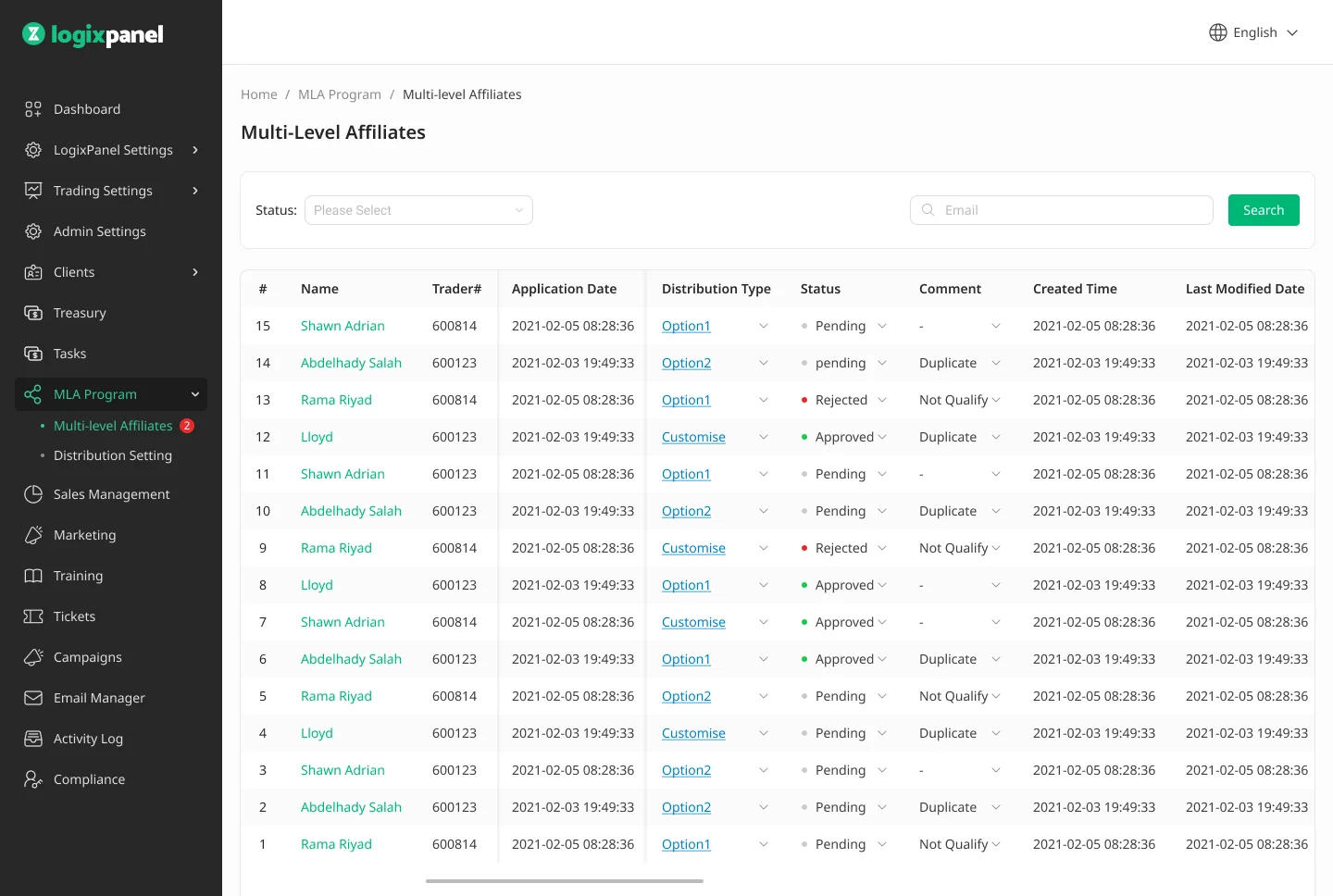1333x896 pixels.
Task: Click the Admin Settings gear icon
Action: pos(33,231)
